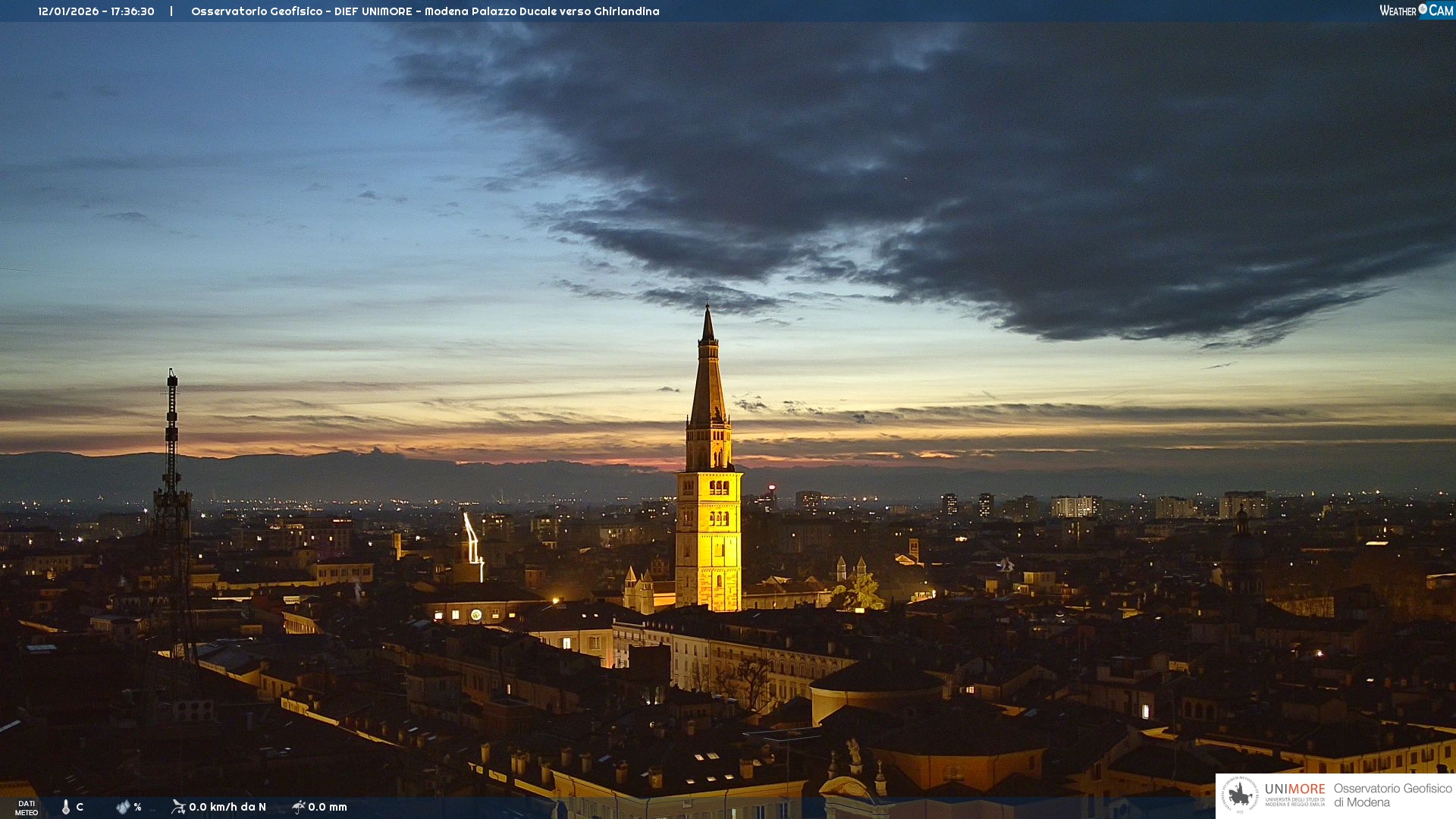This screenshot has width=1456, height=819.
Task: Click the 0.0 mm rainfall reading
Action: [328, 807]
